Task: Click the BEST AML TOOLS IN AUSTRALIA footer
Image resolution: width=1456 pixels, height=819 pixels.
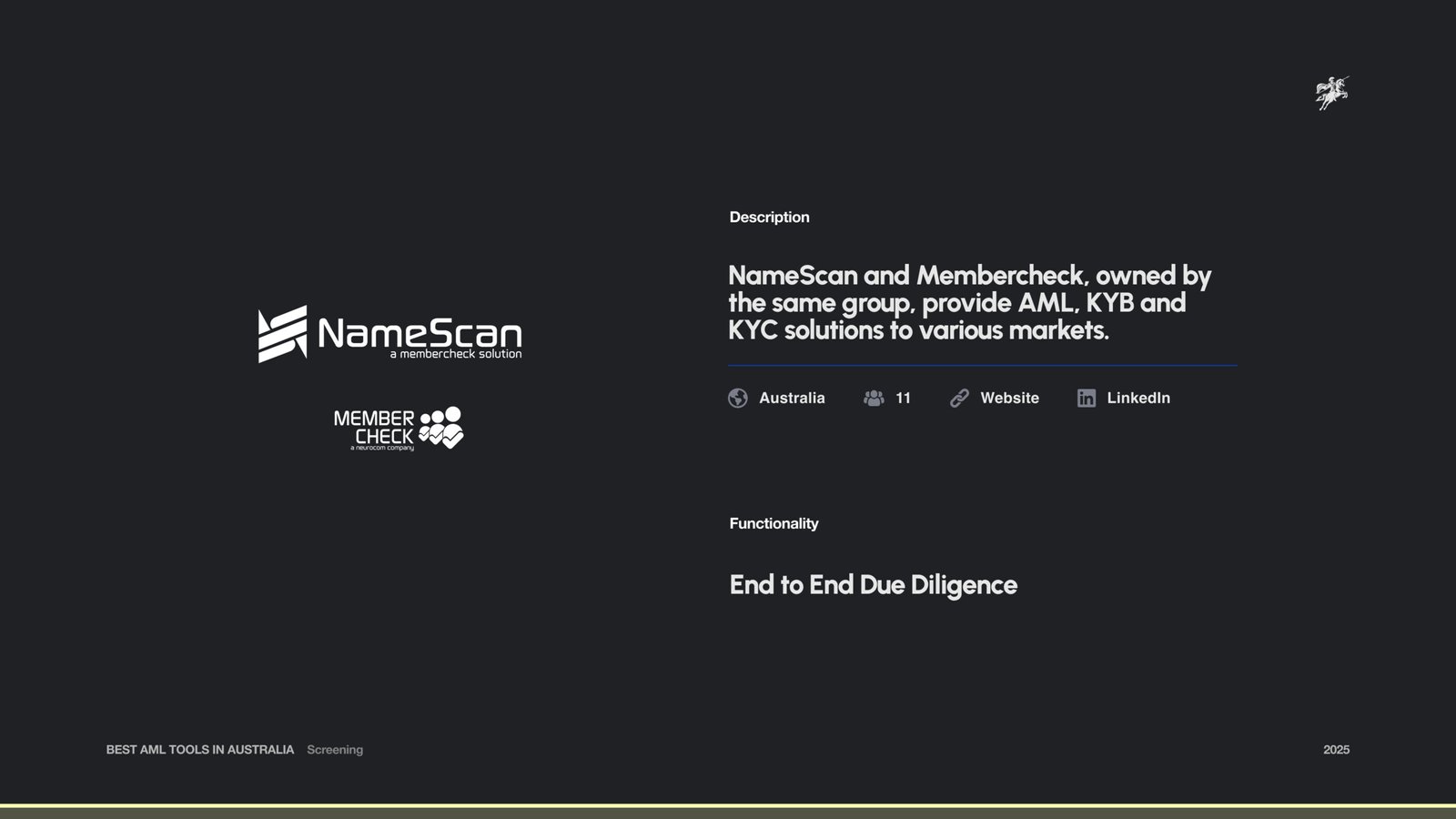Action: pyautogui.click(x=200, y=750)
